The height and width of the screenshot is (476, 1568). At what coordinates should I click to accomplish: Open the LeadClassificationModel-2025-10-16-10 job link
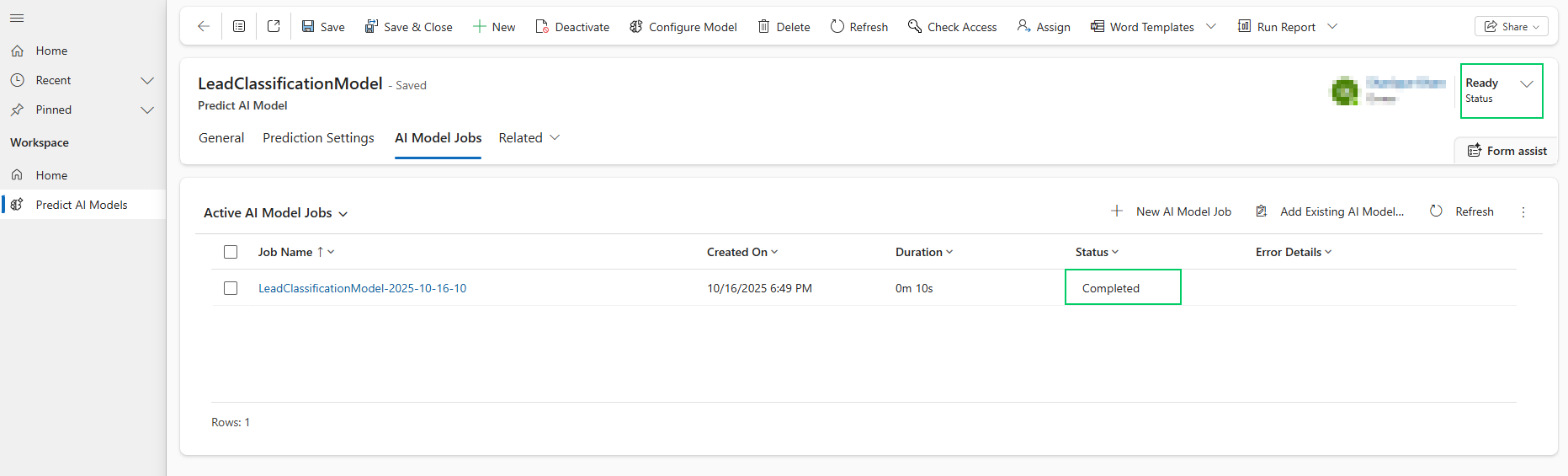pyautogui.click(x=362, y=288)
